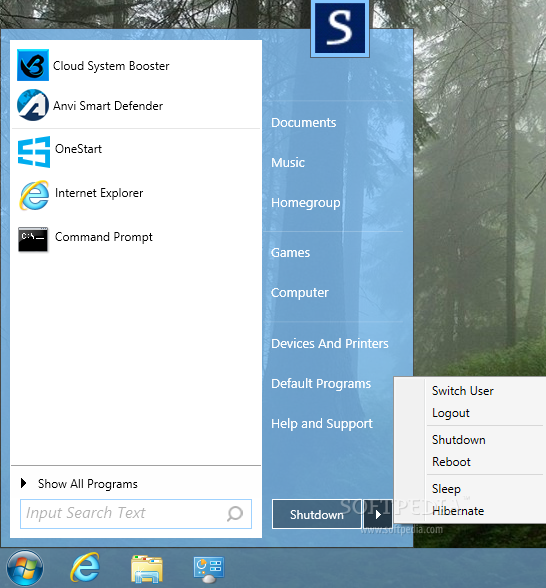This screenshot has width=546, height=588.
Task: Select Reboot from the power menu
Action: [451, 462]
